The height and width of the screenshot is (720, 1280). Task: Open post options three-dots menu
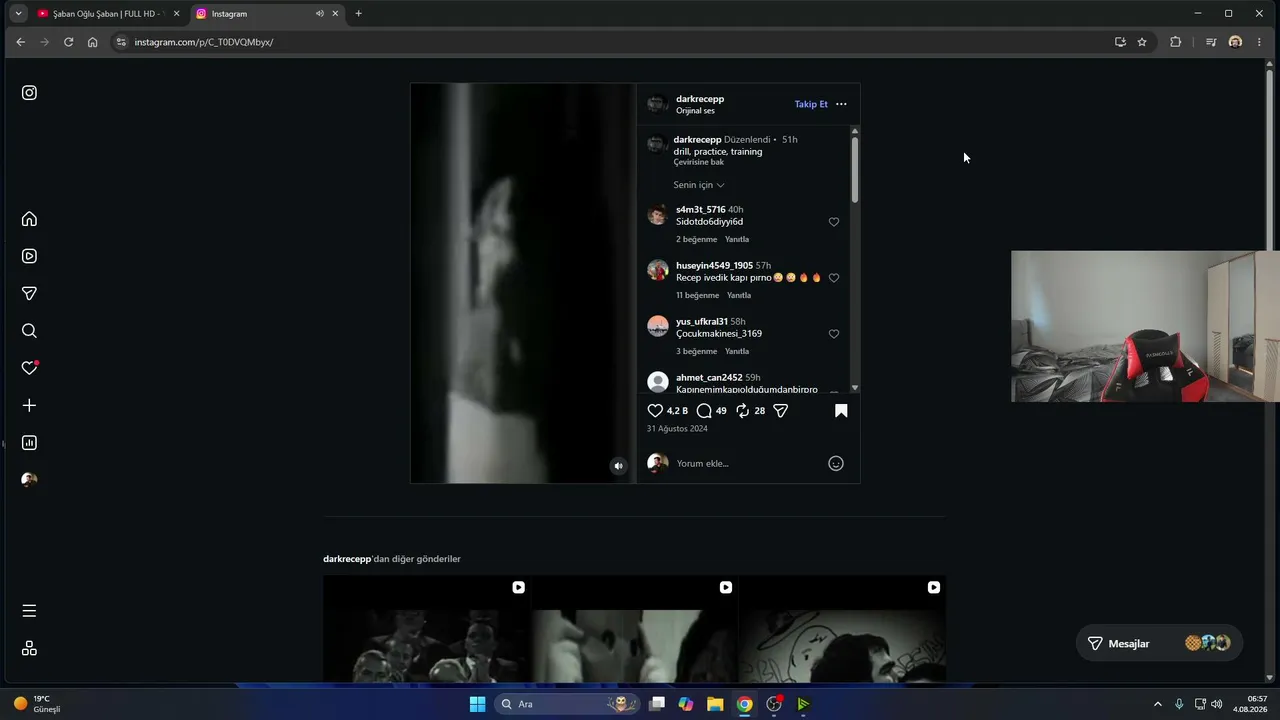pos(841,104)
